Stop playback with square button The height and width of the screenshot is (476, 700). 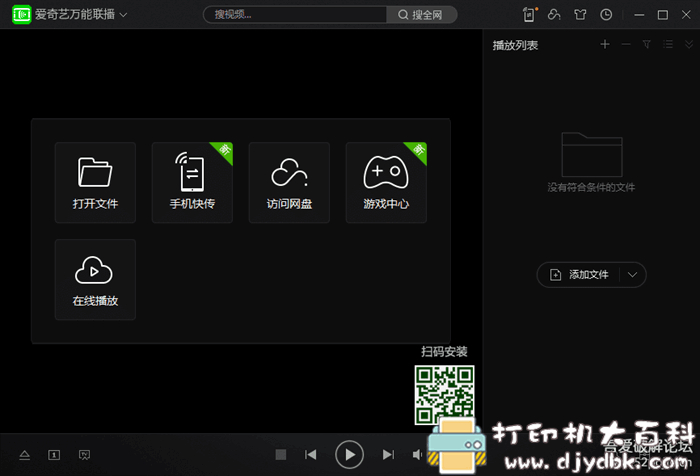coord(281,455)
